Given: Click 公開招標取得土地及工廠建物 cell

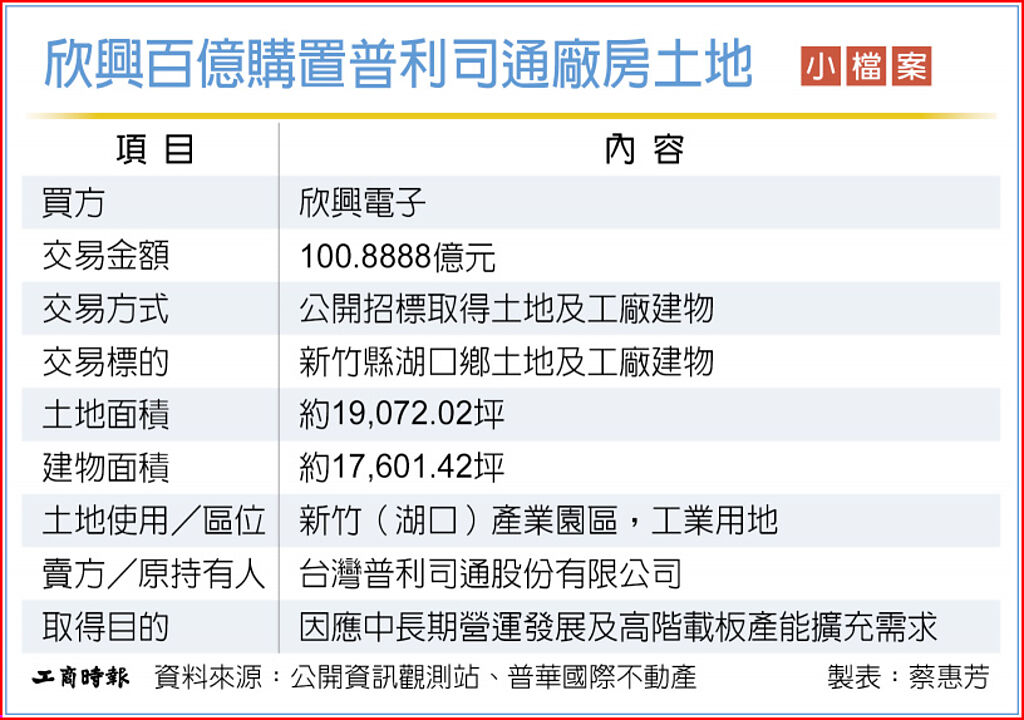Looking at the screenshot, I should point(507,308).
